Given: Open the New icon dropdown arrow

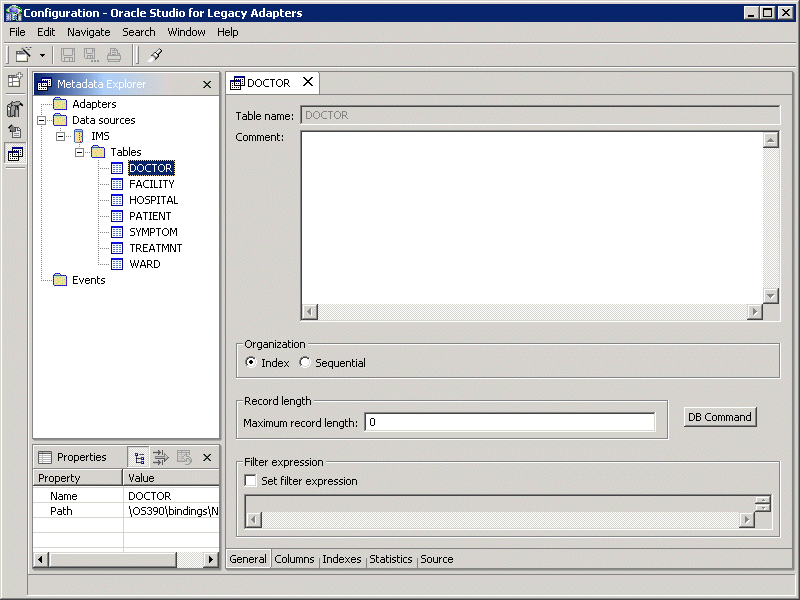Looking at the screenshot, I should [x=42, y=55].
